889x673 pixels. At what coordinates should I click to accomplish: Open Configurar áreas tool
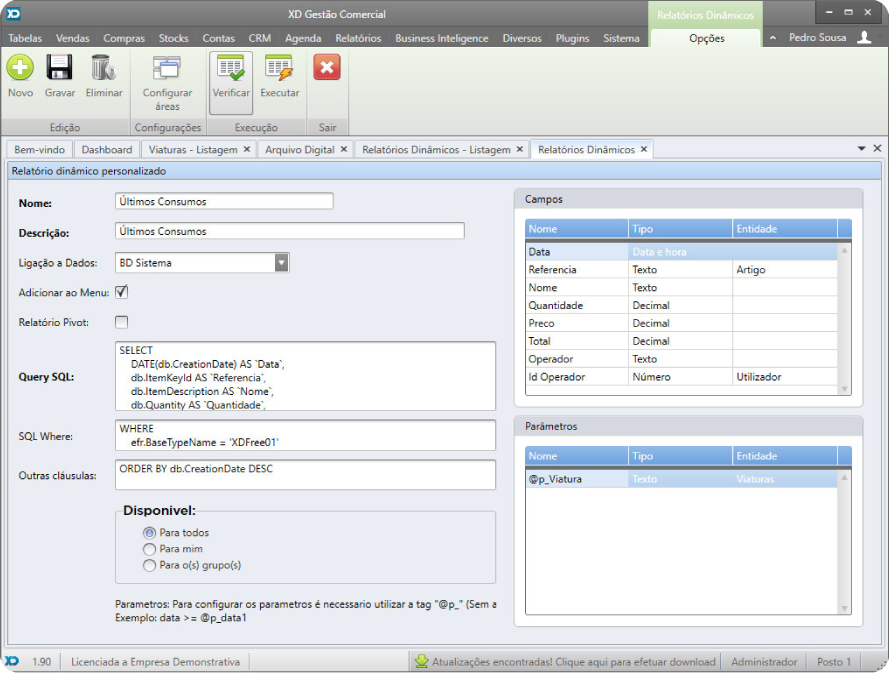167,70
